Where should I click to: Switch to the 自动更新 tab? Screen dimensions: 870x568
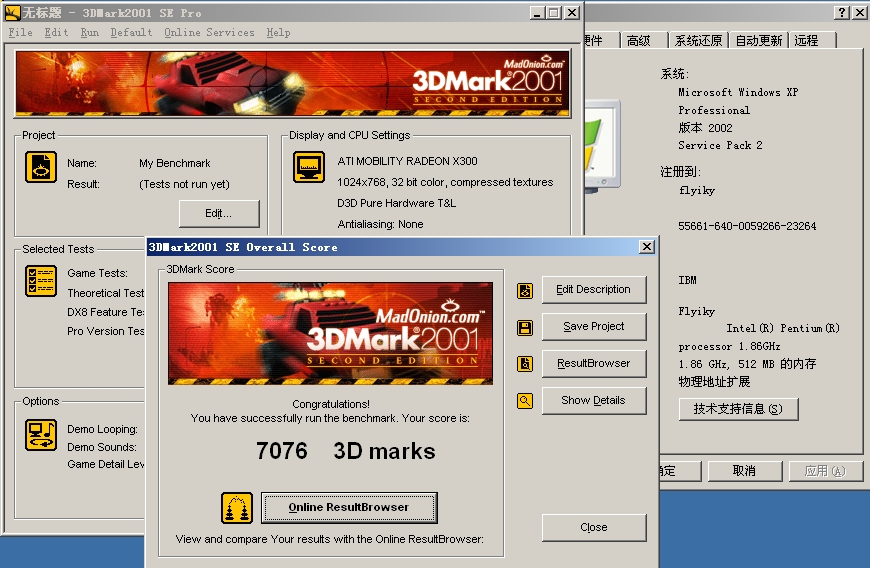(758, 40)
